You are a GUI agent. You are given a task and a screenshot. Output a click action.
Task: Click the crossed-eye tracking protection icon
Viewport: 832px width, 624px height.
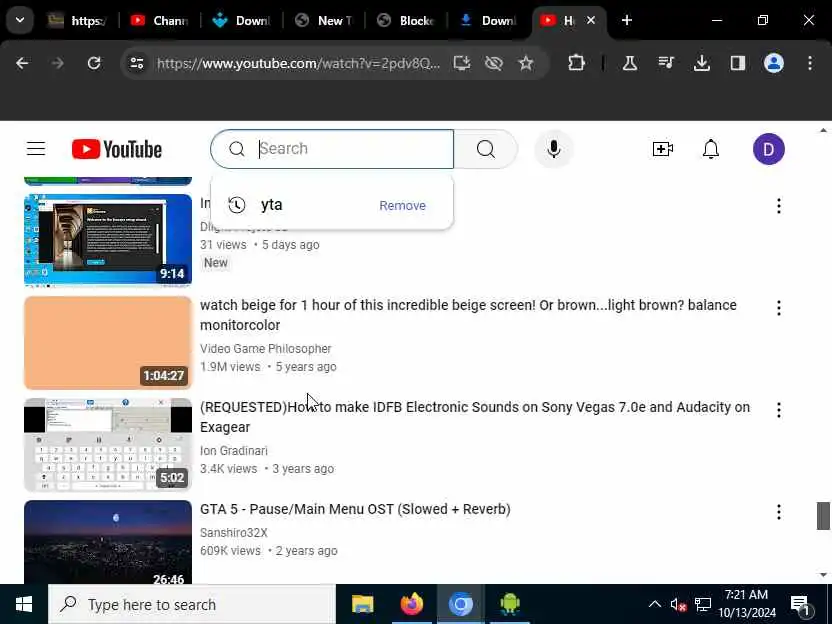click(x=493, y=63)
